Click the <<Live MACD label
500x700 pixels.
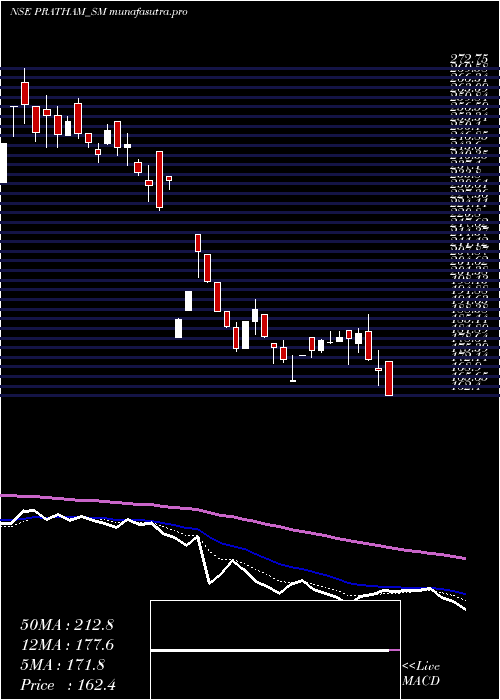tap(421, 674)
